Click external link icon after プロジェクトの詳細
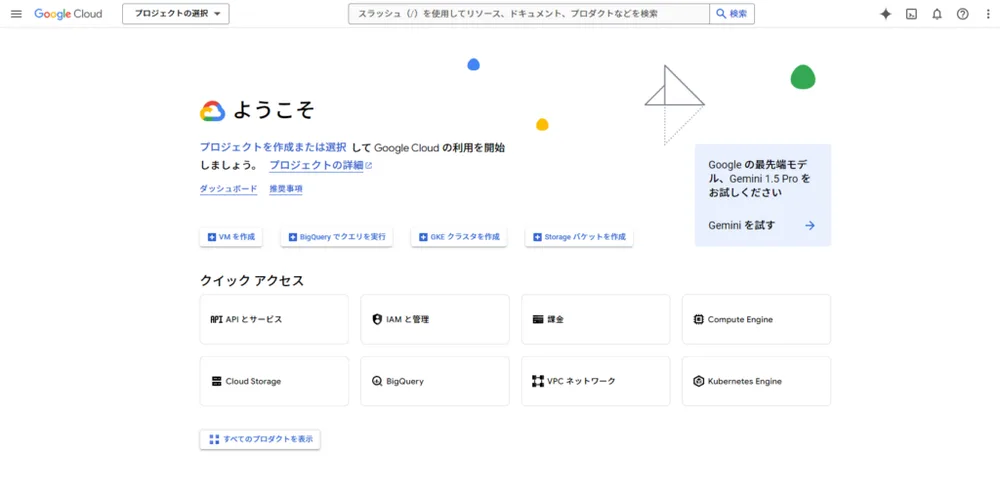 tap(369, 166)
